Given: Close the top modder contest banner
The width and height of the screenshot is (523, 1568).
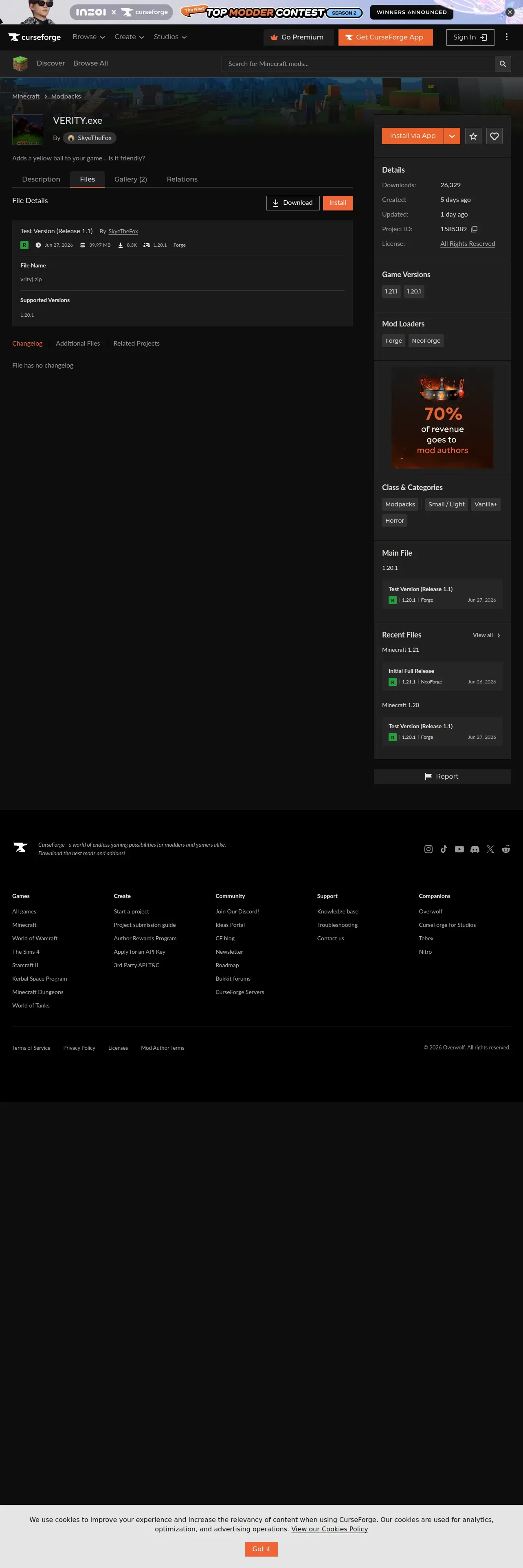Looking at the screenshot, I should pyautogui.click(x=510, y=12).
